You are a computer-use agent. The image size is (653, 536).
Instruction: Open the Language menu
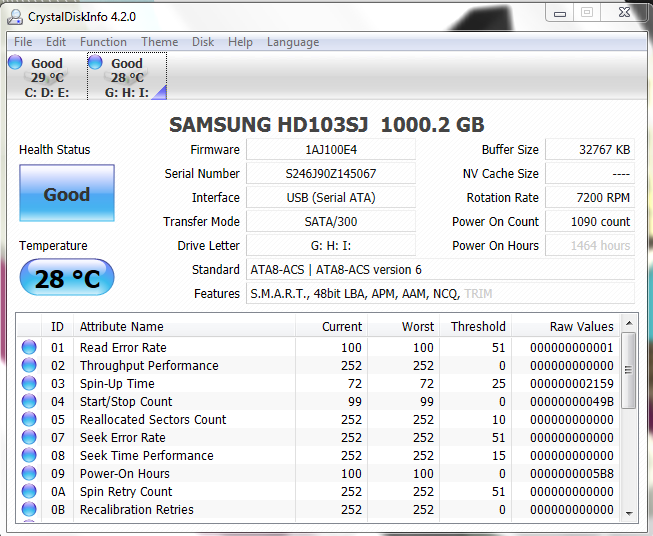293,42
